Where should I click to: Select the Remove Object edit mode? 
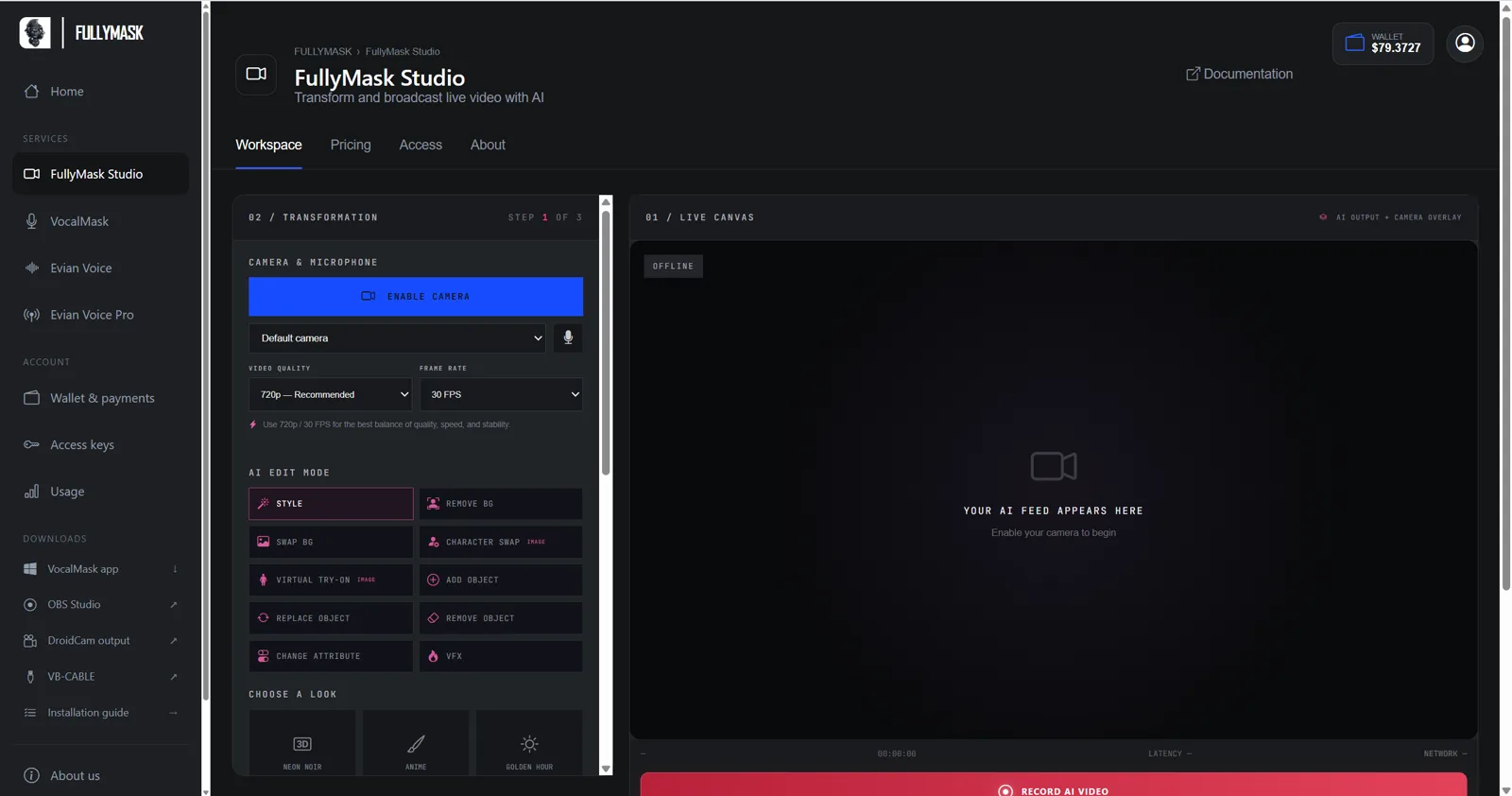(501, 618)
